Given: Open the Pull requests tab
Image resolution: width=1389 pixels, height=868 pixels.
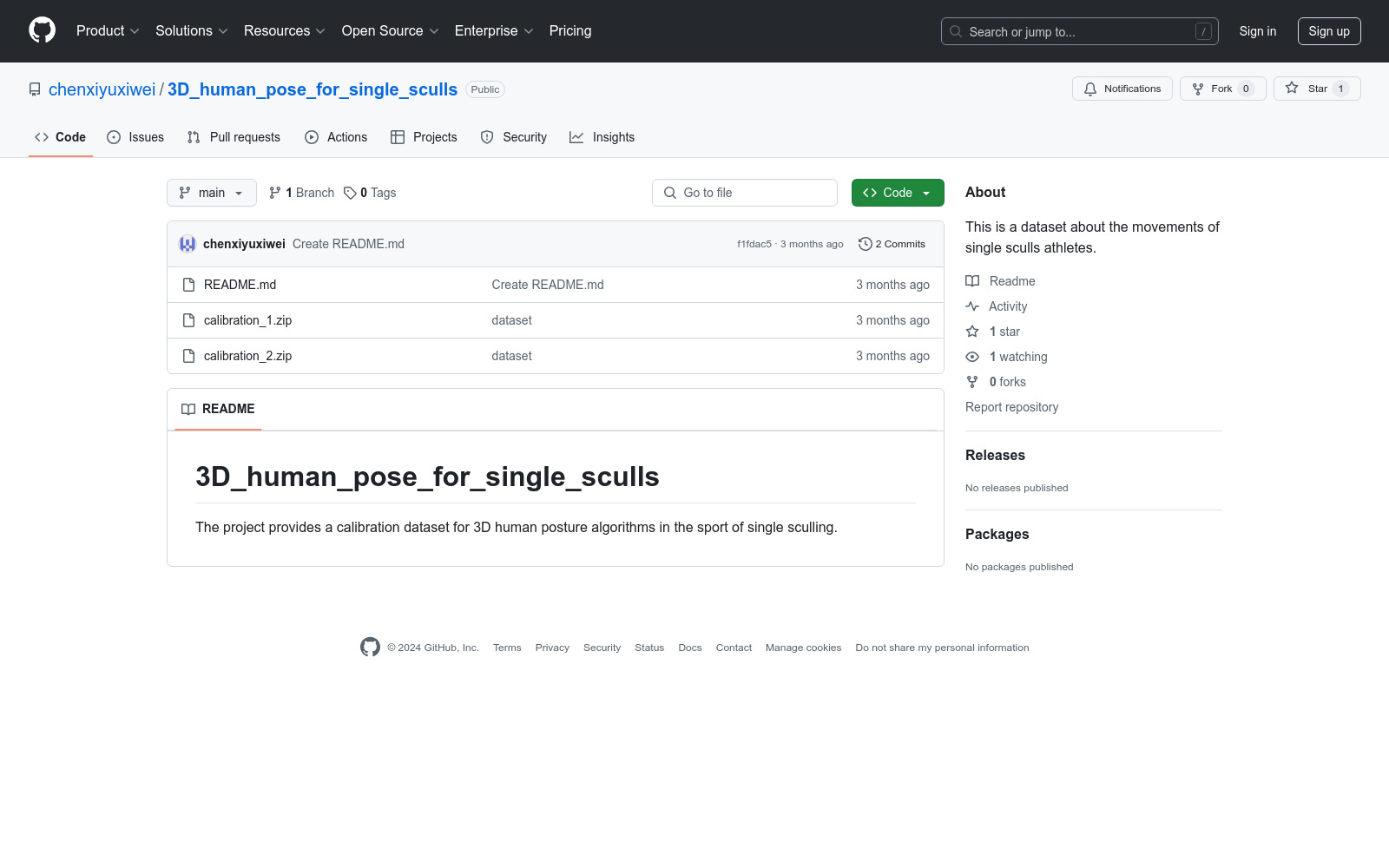Looking at the screenshot, I should point(234,137).
